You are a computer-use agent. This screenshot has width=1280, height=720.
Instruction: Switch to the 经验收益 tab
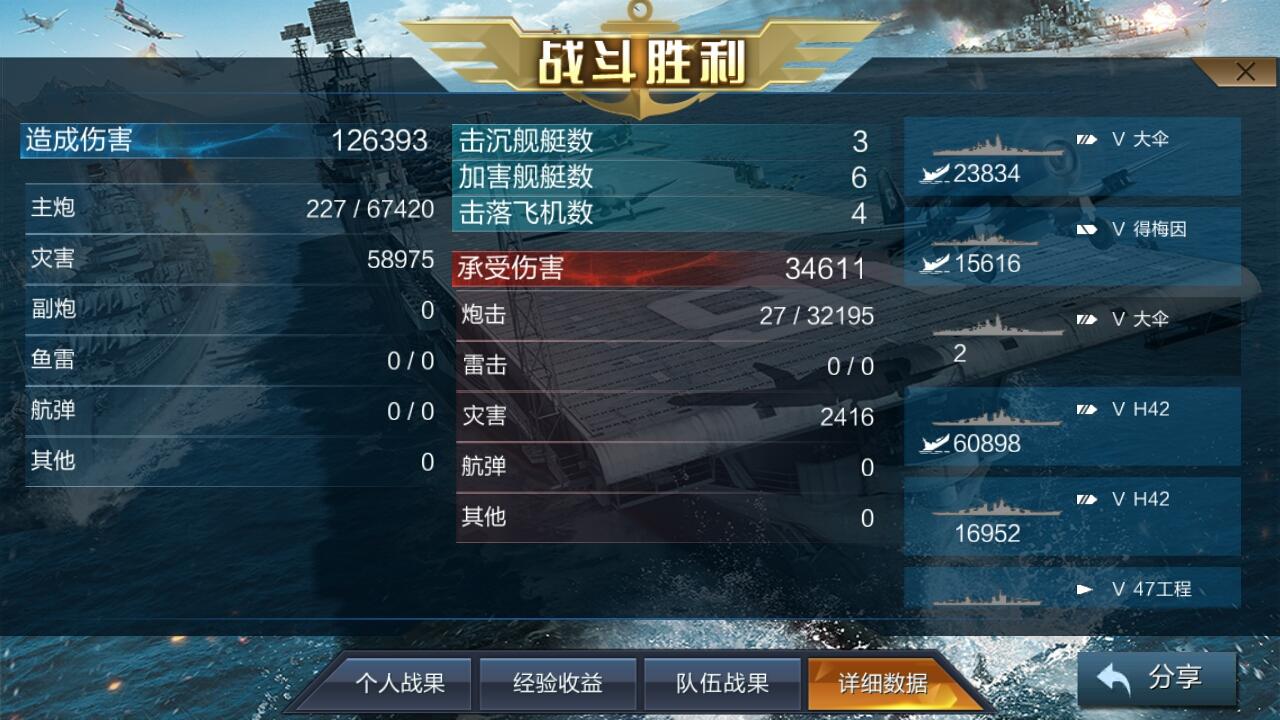pos(558,684)
